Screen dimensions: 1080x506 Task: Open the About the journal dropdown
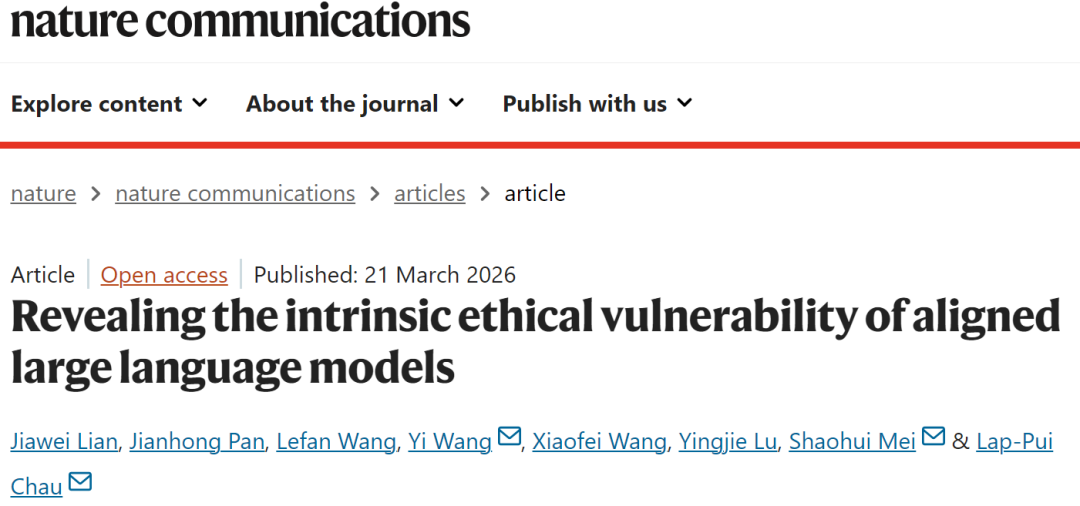pos(355,104)
